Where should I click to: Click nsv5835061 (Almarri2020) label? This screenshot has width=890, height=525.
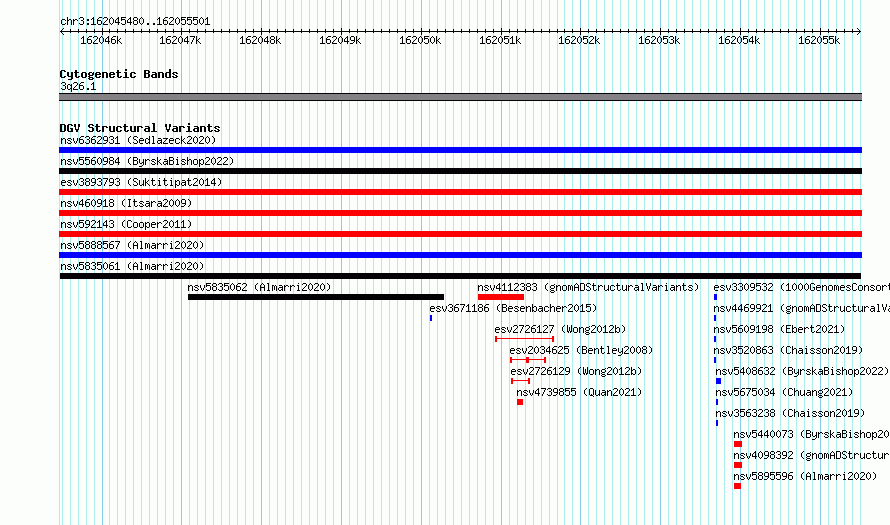(132, 266)
